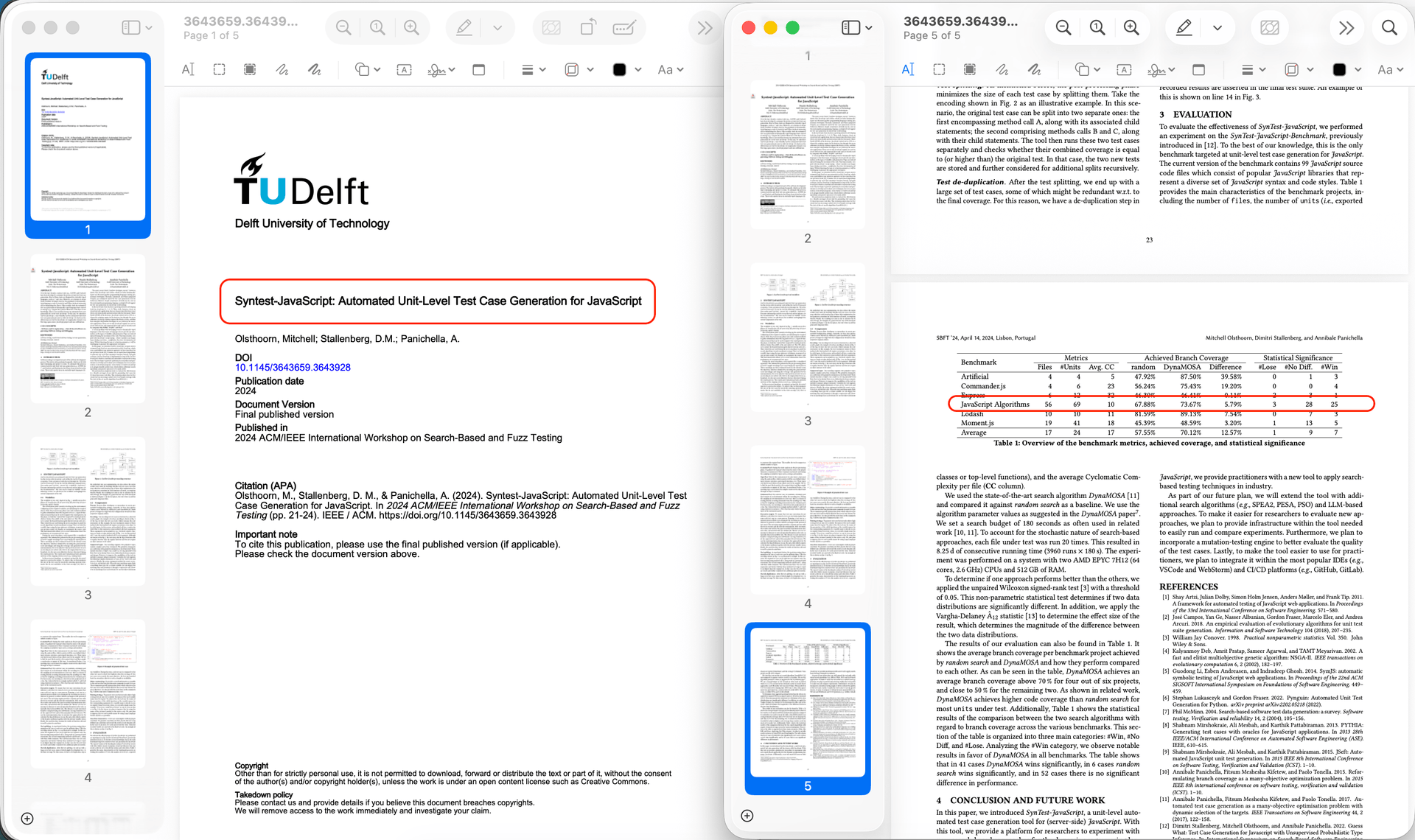Image resolution: width=1415 pixels, height=840 pixels.
Task: Add a note in the page 5 window
Action: [x=1199, y=69]
